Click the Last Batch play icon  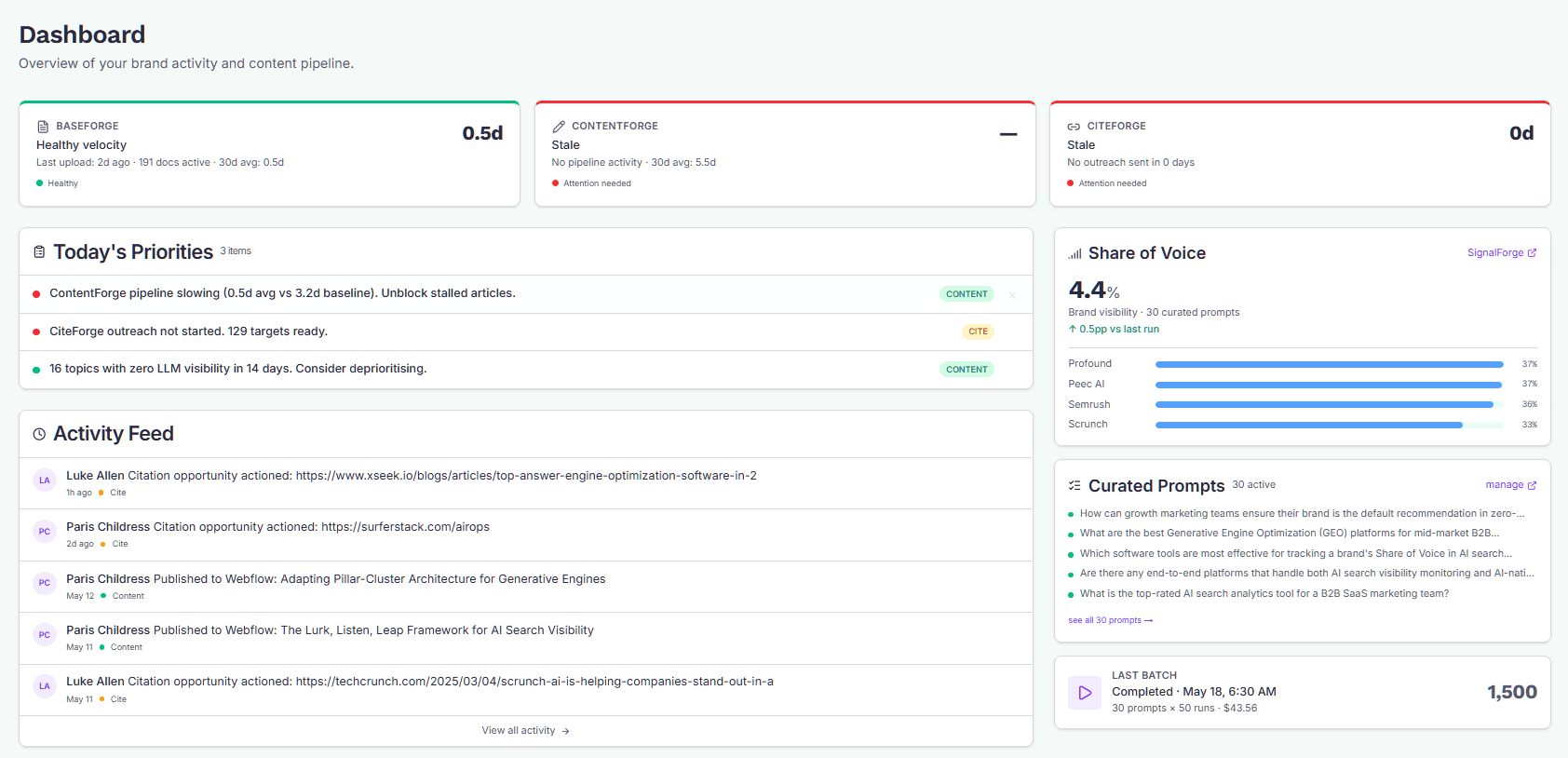(x=1085, y=693)
